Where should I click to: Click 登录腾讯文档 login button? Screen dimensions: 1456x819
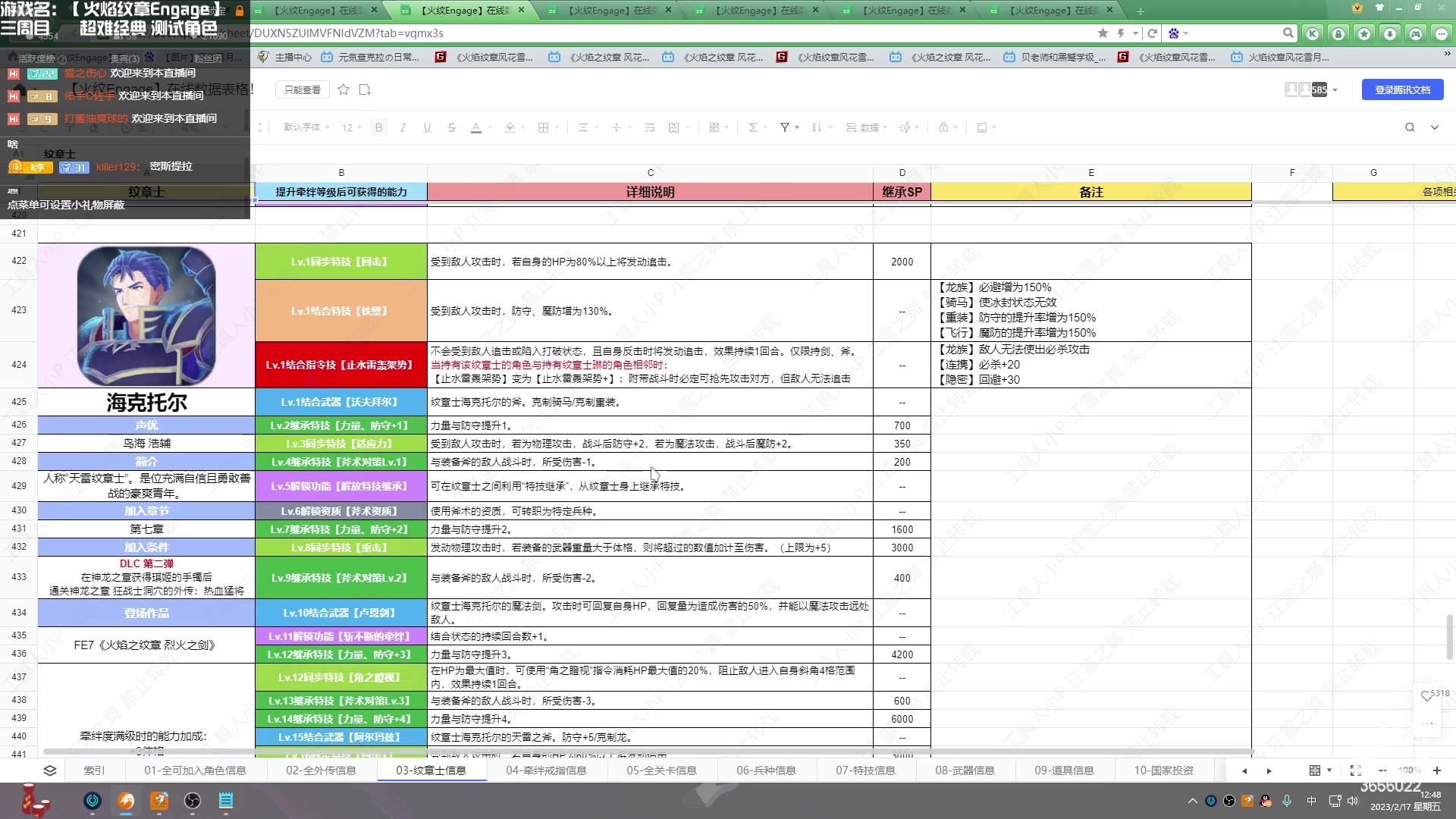tap(1403, 89)
